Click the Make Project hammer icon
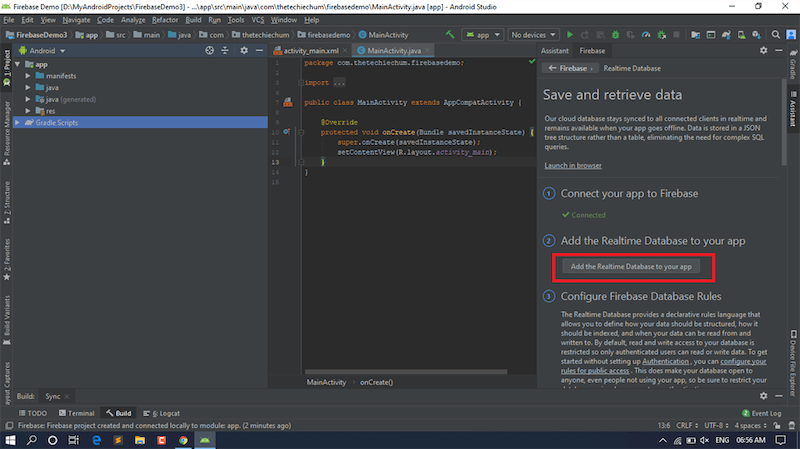Screen dimensions: 800x449 451,34
